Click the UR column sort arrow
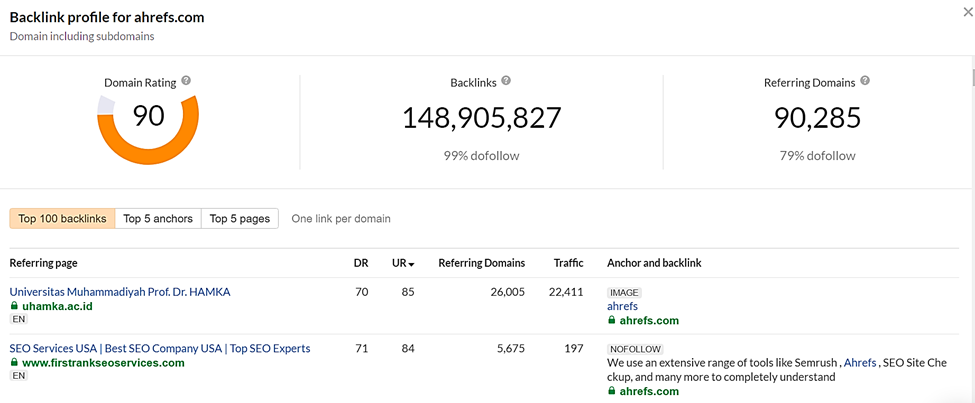The height and width of the screenshot is (403, 975). click(411, 264)
